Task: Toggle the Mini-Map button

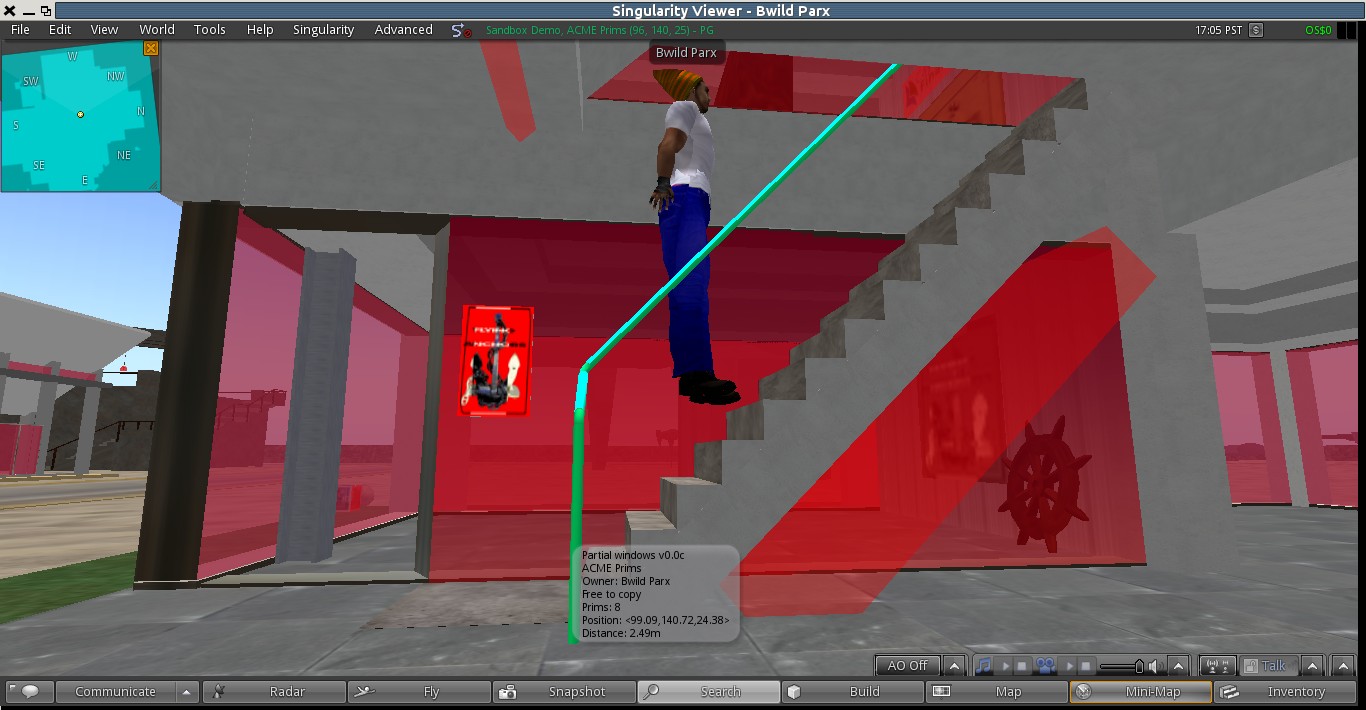Action: (1141, 691)
